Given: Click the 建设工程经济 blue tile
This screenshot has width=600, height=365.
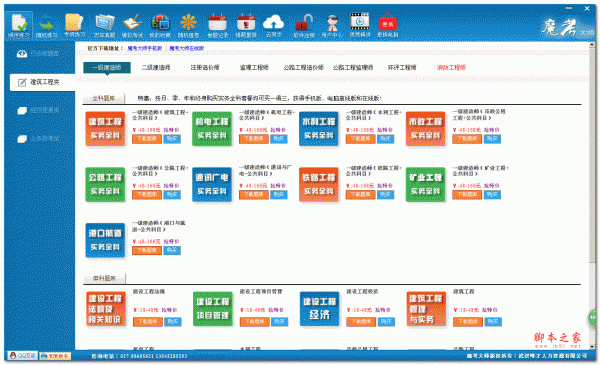Looking at the screenshot, I should [x=320, y=309].
